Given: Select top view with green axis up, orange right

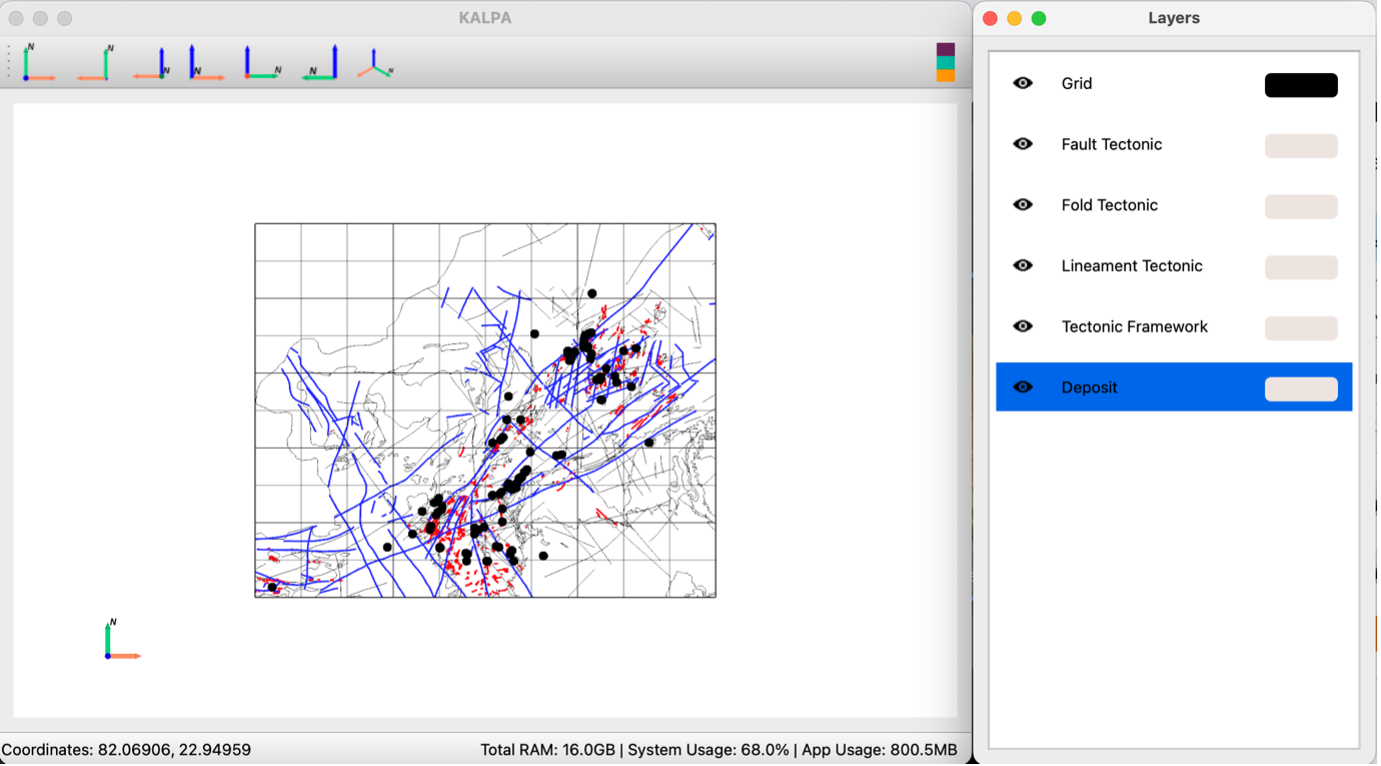Looking at the screenshot, I should 38,63.
